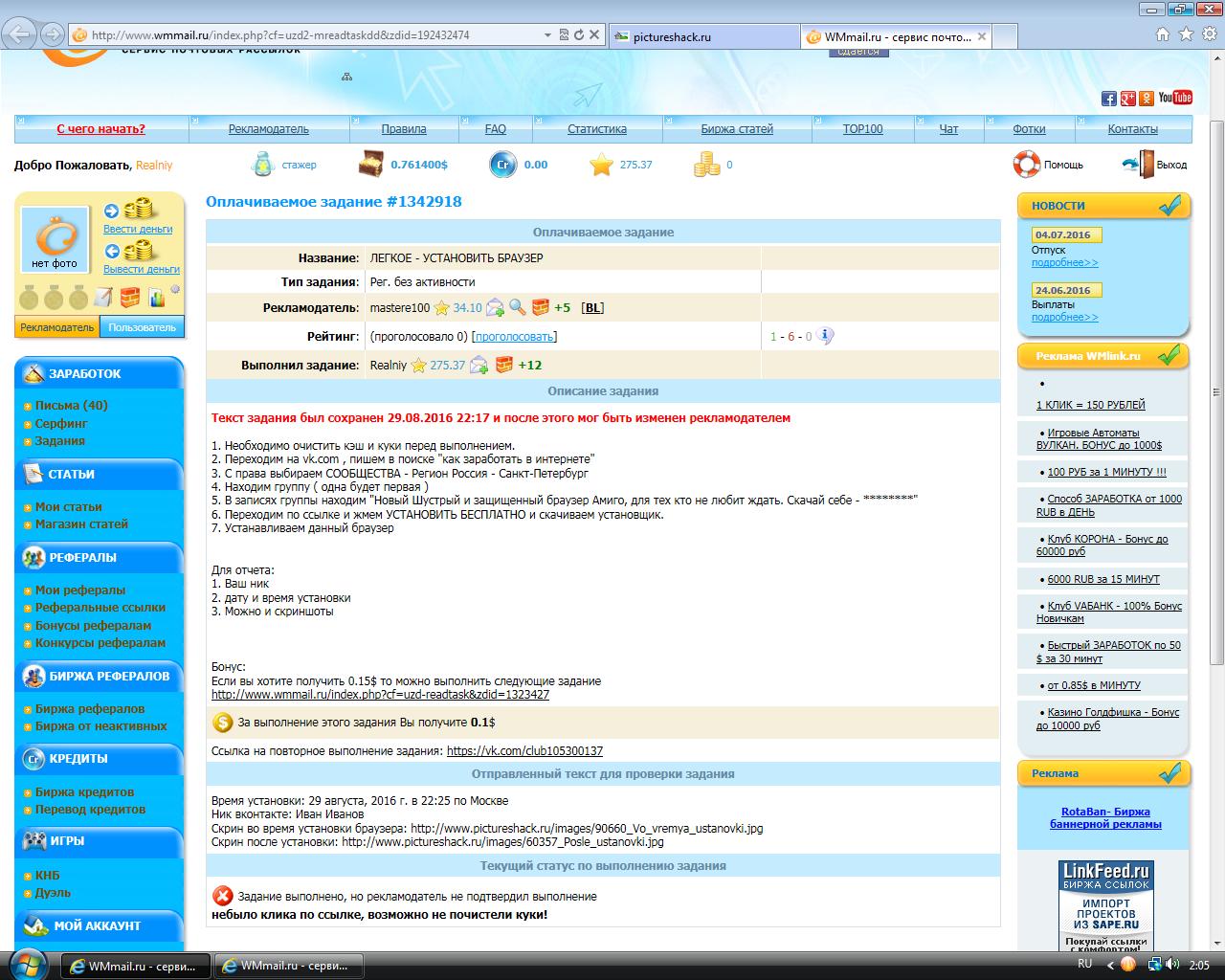Open the Чат menu item

tap(948, 128)
